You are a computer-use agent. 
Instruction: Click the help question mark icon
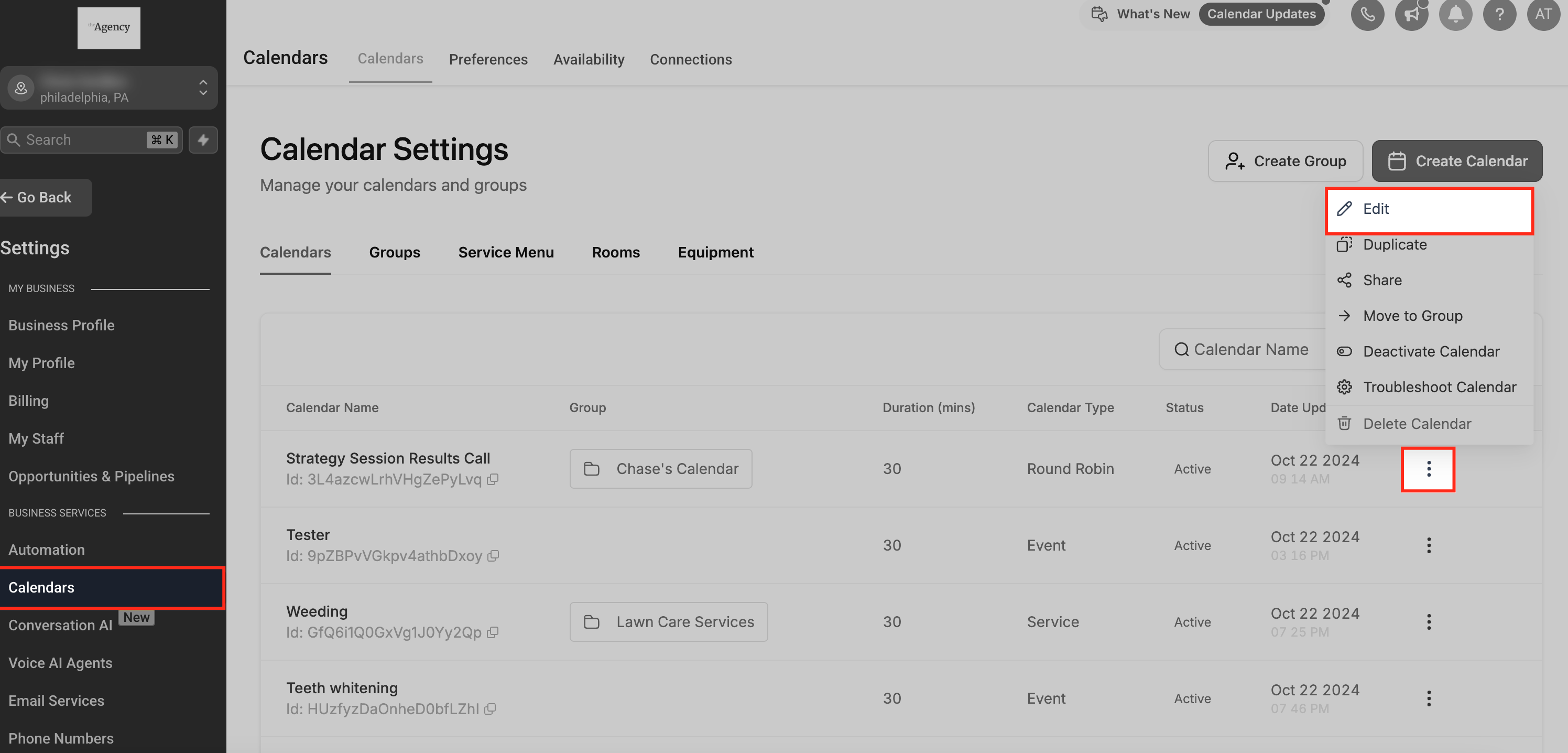pos(1499,14)
